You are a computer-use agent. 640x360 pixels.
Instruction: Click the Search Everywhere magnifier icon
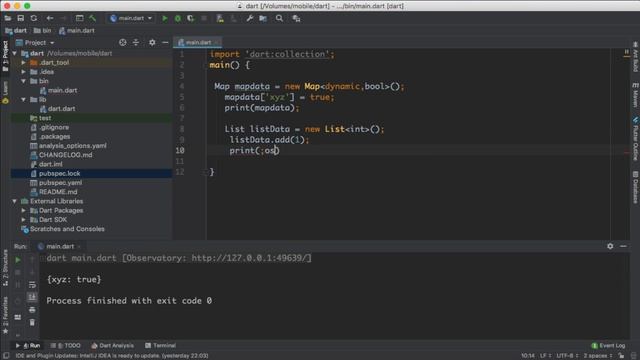[x=280, y=18]
